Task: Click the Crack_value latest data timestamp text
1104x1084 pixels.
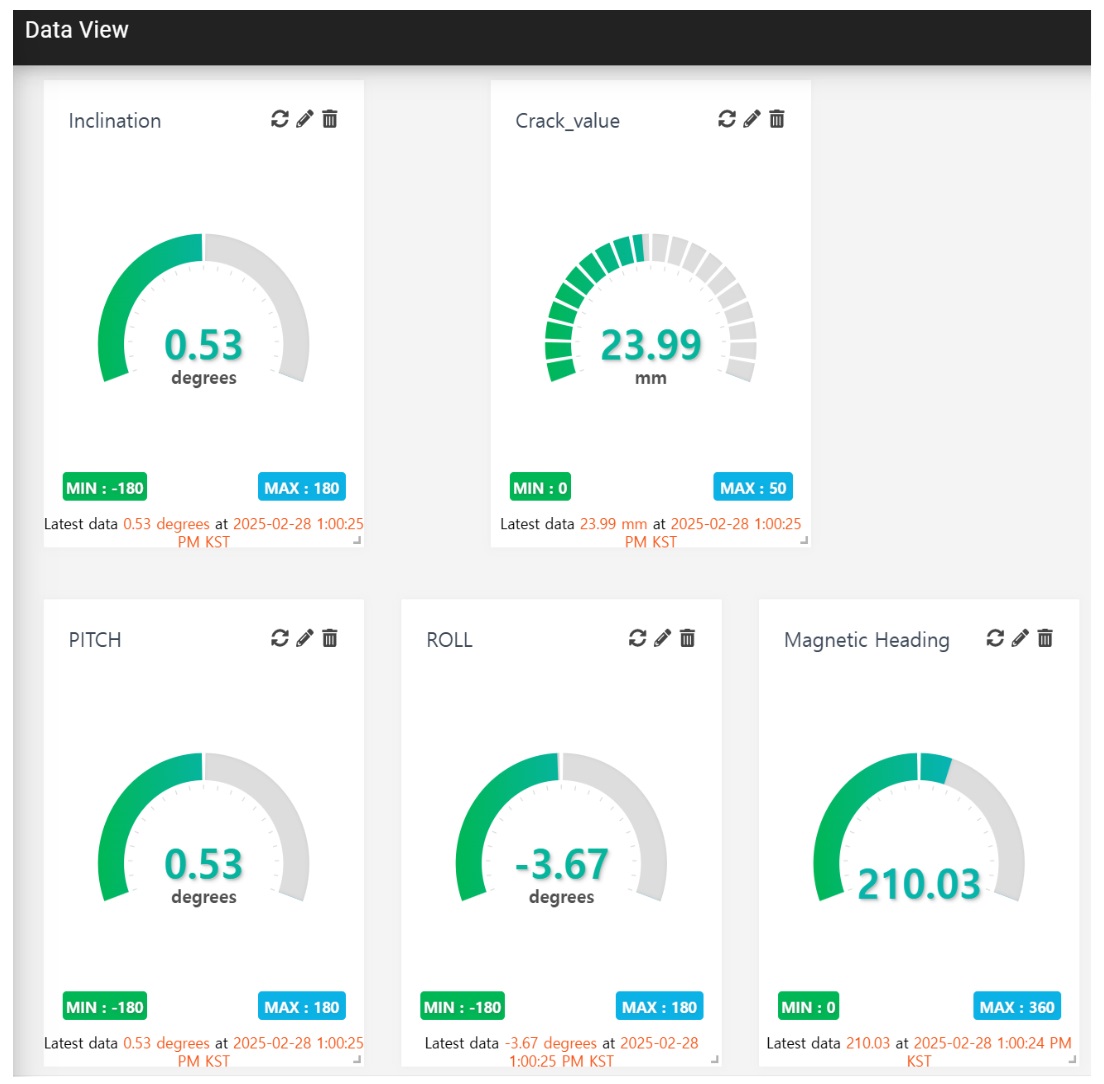Action: [x=651, y=533]
